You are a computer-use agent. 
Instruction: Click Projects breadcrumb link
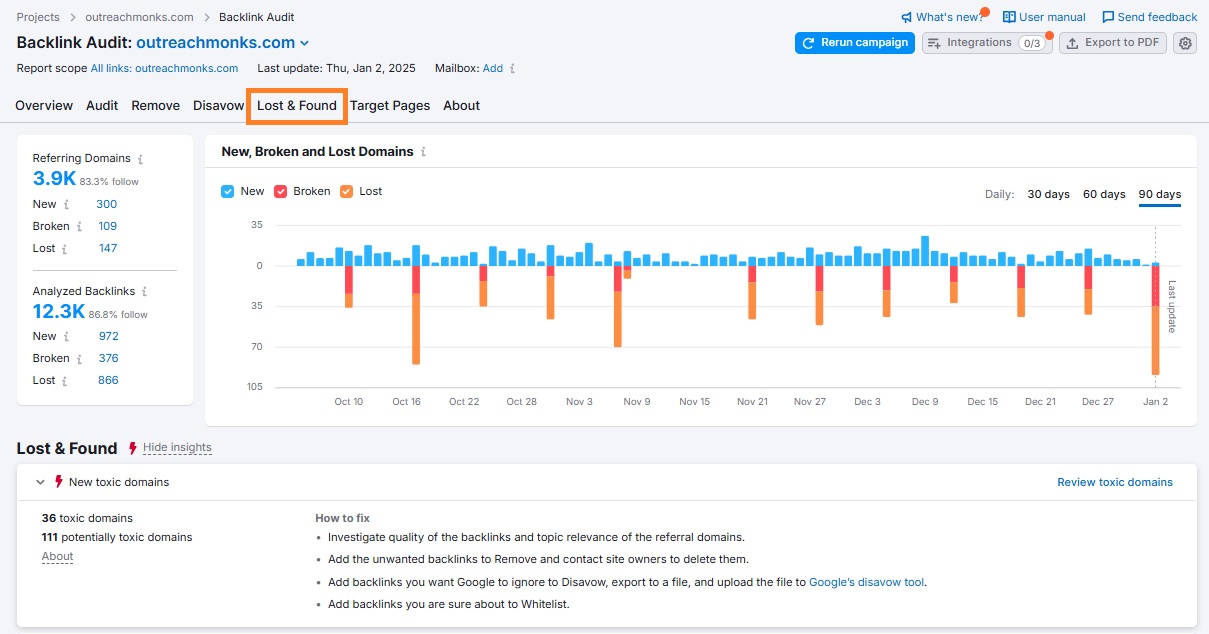[x=38, y=17]
